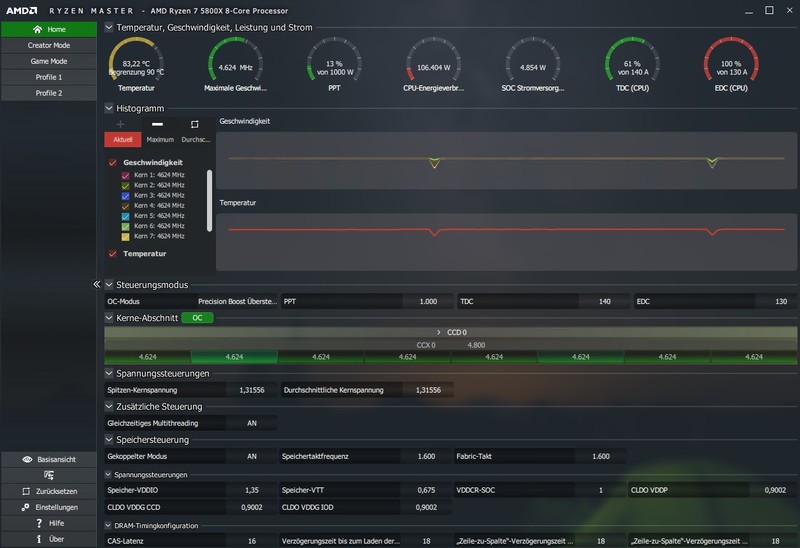The width and height of the screenshot is (800, 548).
Task: Click the TDC value 140
Action: point(605,301)
